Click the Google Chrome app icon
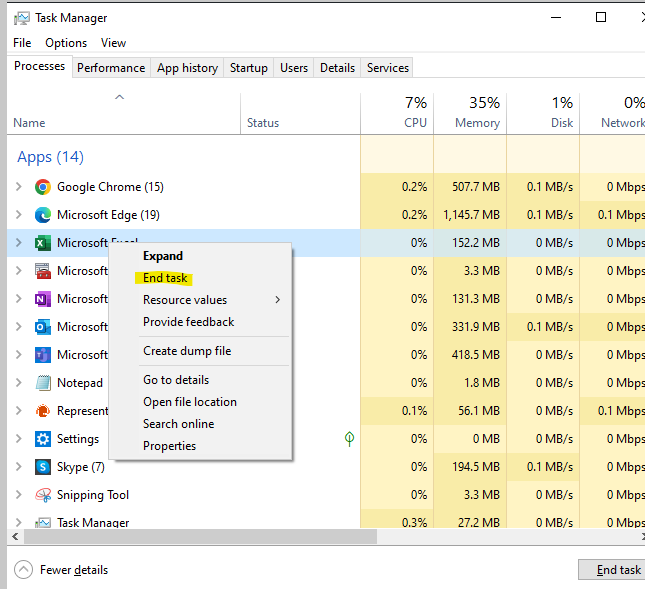Image resolution: width=645 pixels, height=589 pixels. pyautogui.click(x=43, y=187)
